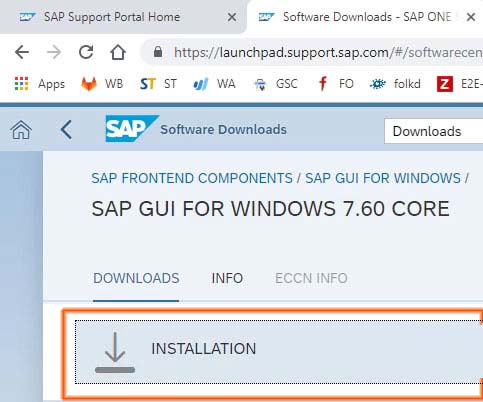Viewport: 483px width, 402px height.
Task: Open the Downloads search category dropdown
Action: [433, 131]
